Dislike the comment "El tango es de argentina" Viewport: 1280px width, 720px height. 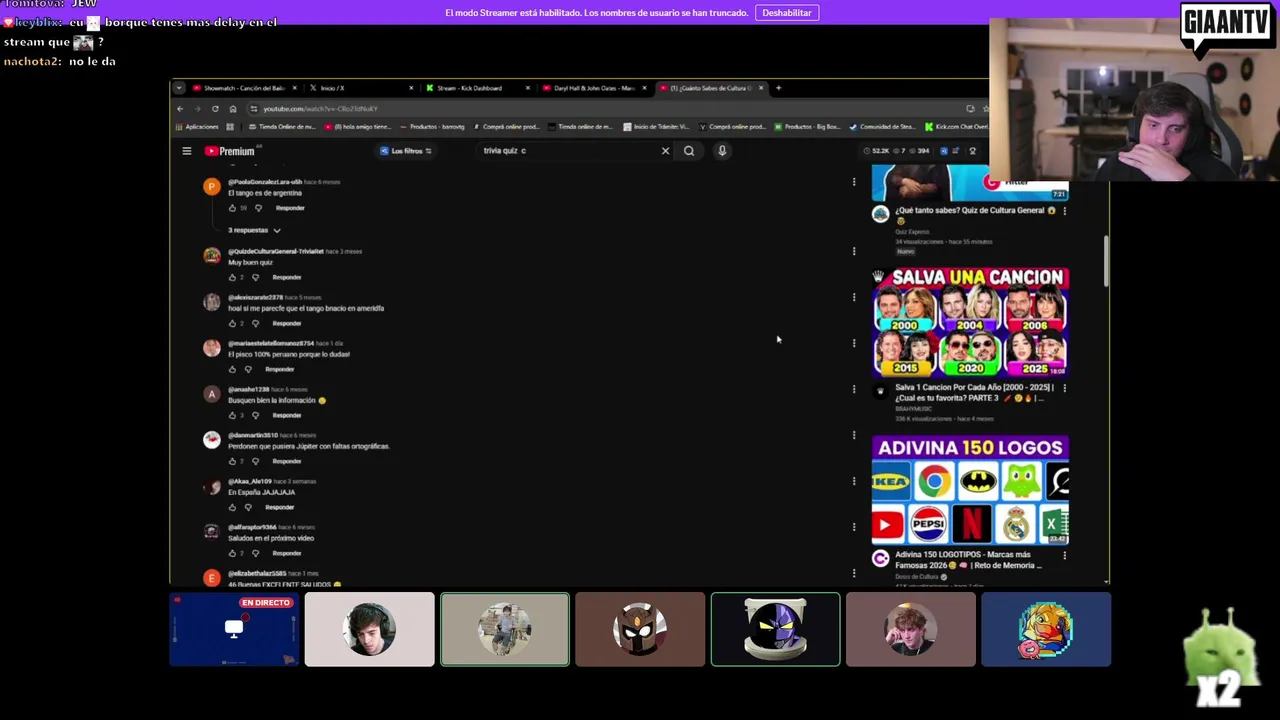(258, 208)
